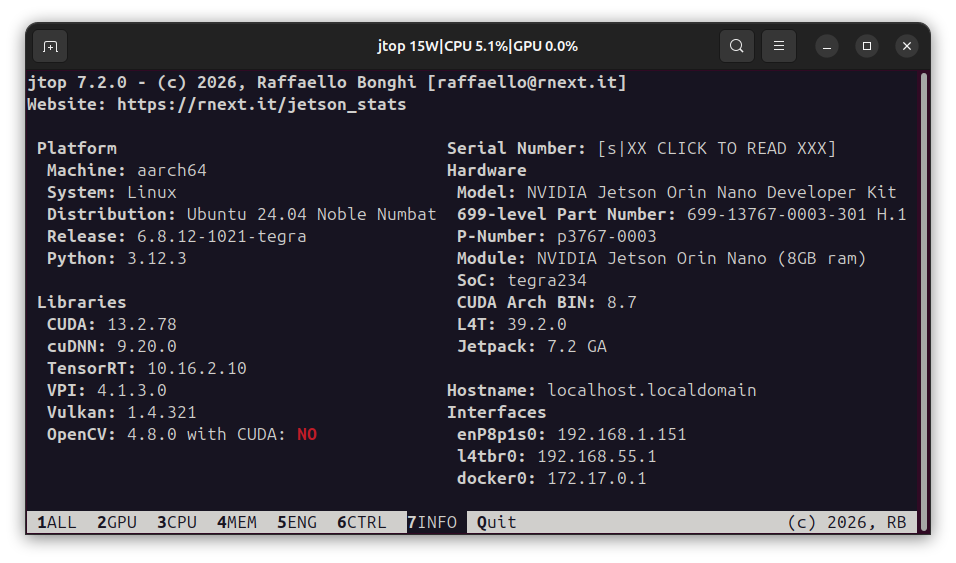This screenshot has height=563, width=956.
Task: Click the L4T version 39.2.0
Action: (x=537, y=325)
